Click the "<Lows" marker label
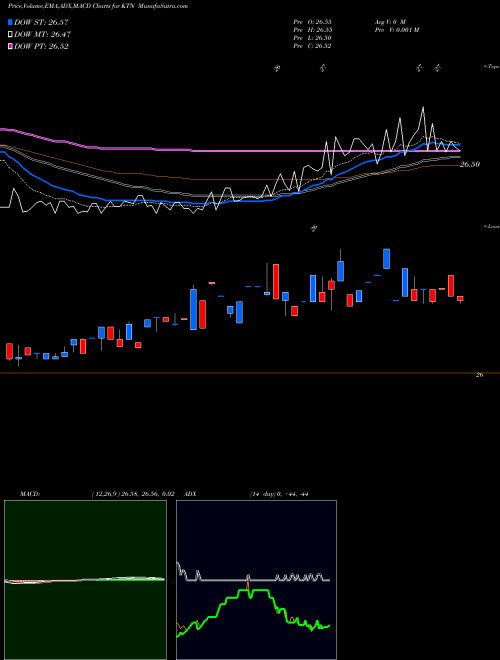The width and height of the screenshot is (500, 660). [x=492, y=226]
